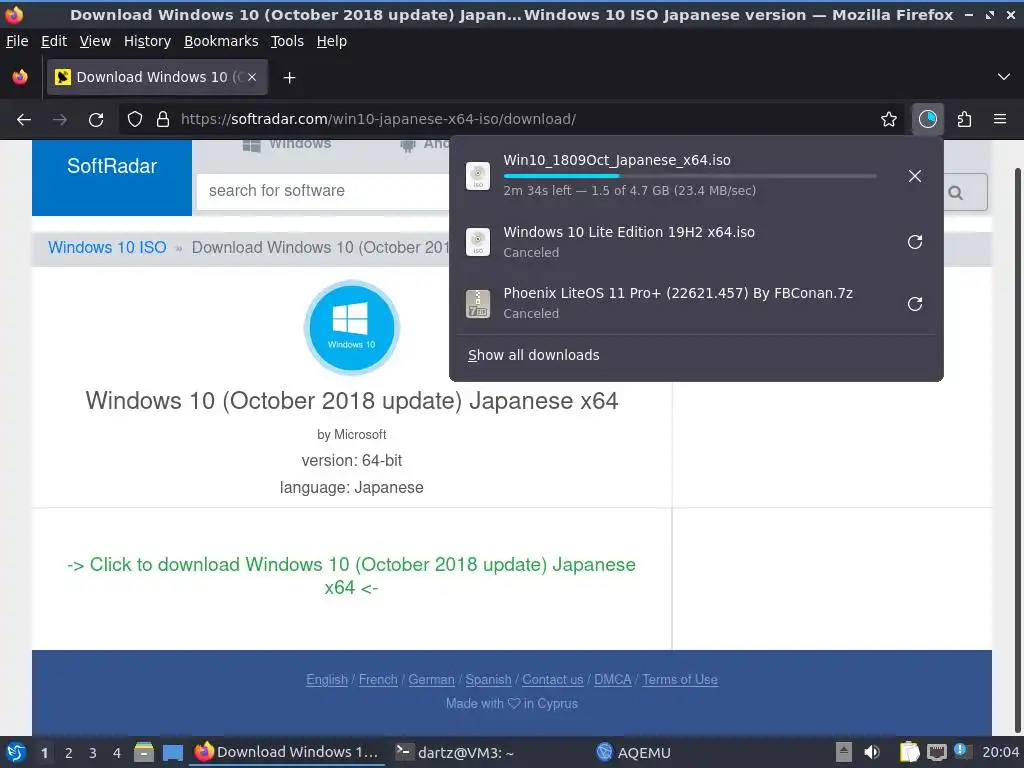Open the Windows category nav tab
The width and height of the screenshot is (1024, 768).
[x=287, y=144]
